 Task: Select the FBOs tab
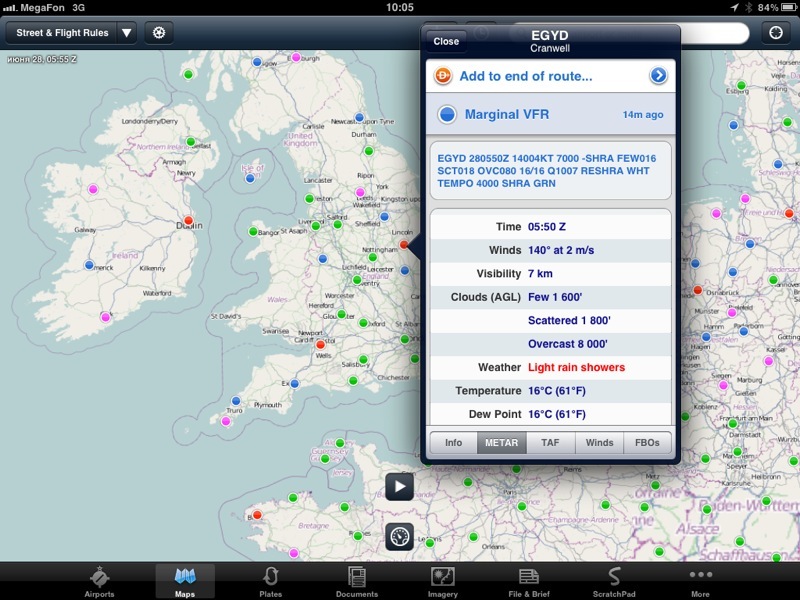(648, 442)
